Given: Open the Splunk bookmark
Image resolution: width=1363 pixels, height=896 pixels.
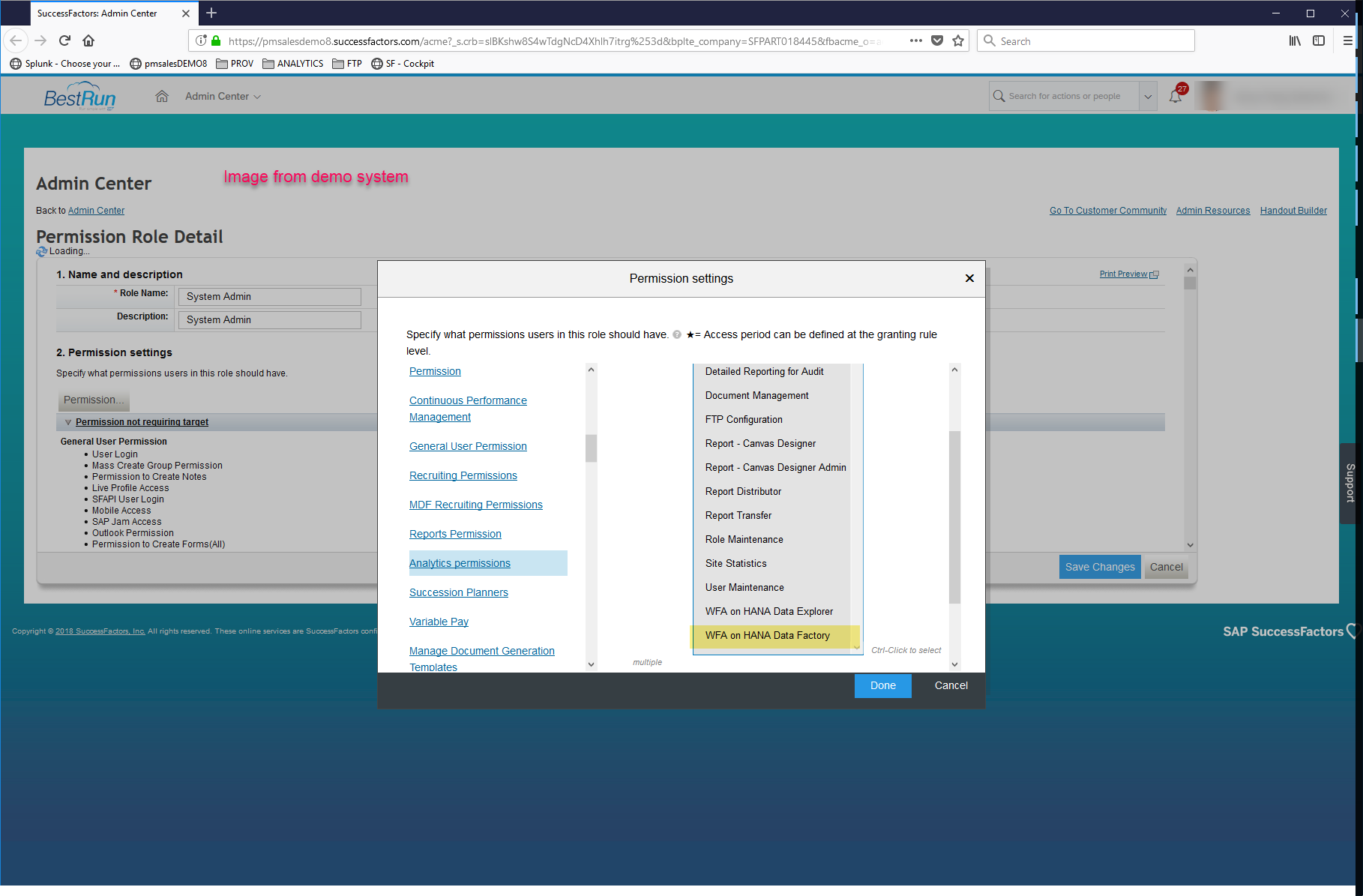Looking at the screenshot, I should click(65, 64).
